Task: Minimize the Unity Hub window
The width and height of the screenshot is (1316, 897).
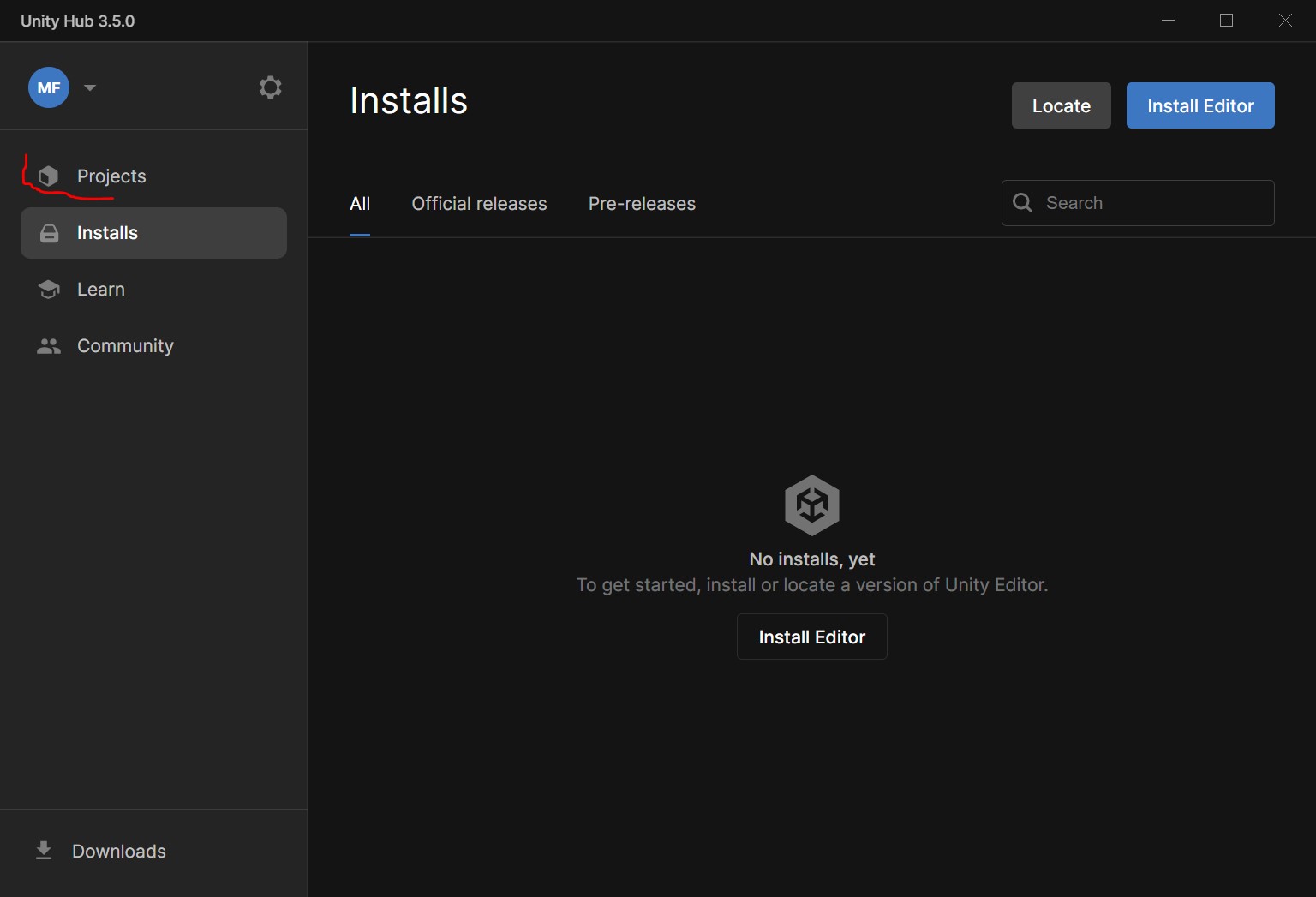Action: (x=1168, y=21)
